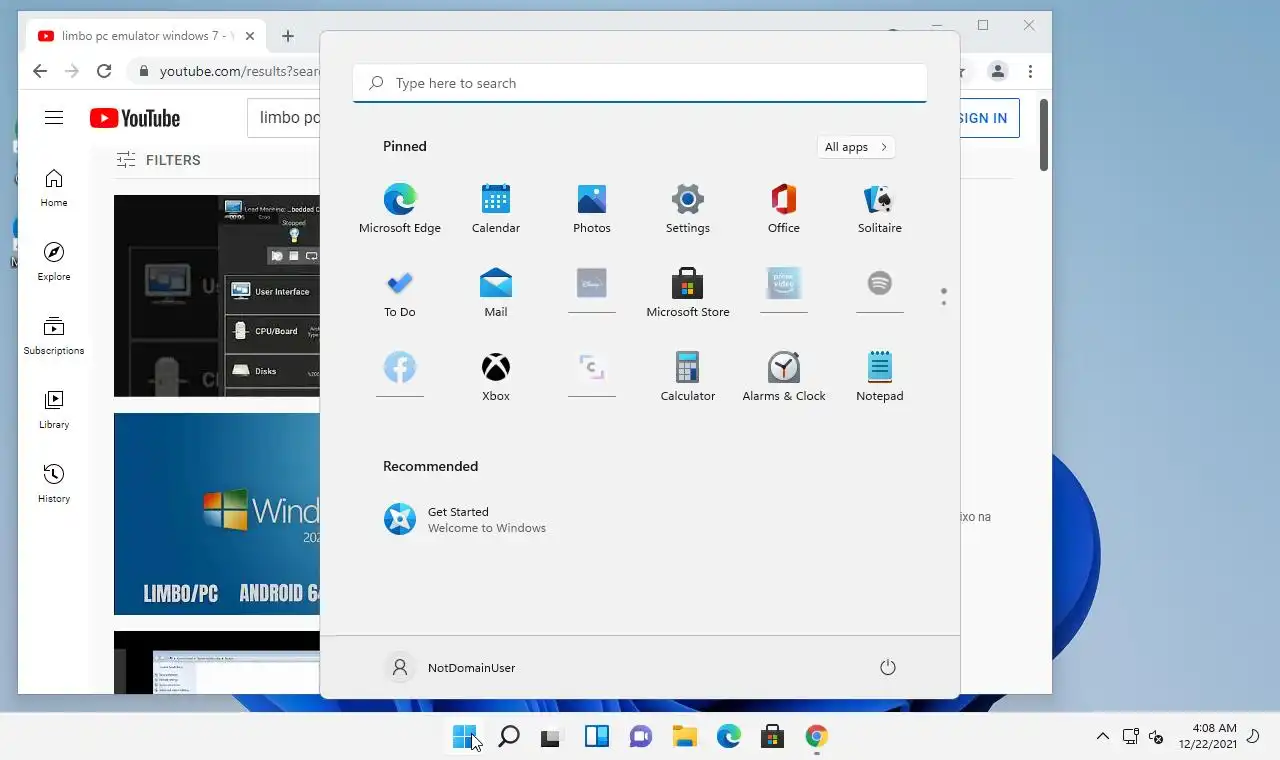This screenshot has height=760, width=1280.
Task: Open Teams Chat from the taskbar
Action: pyautogui.click(x=640, y=737)
